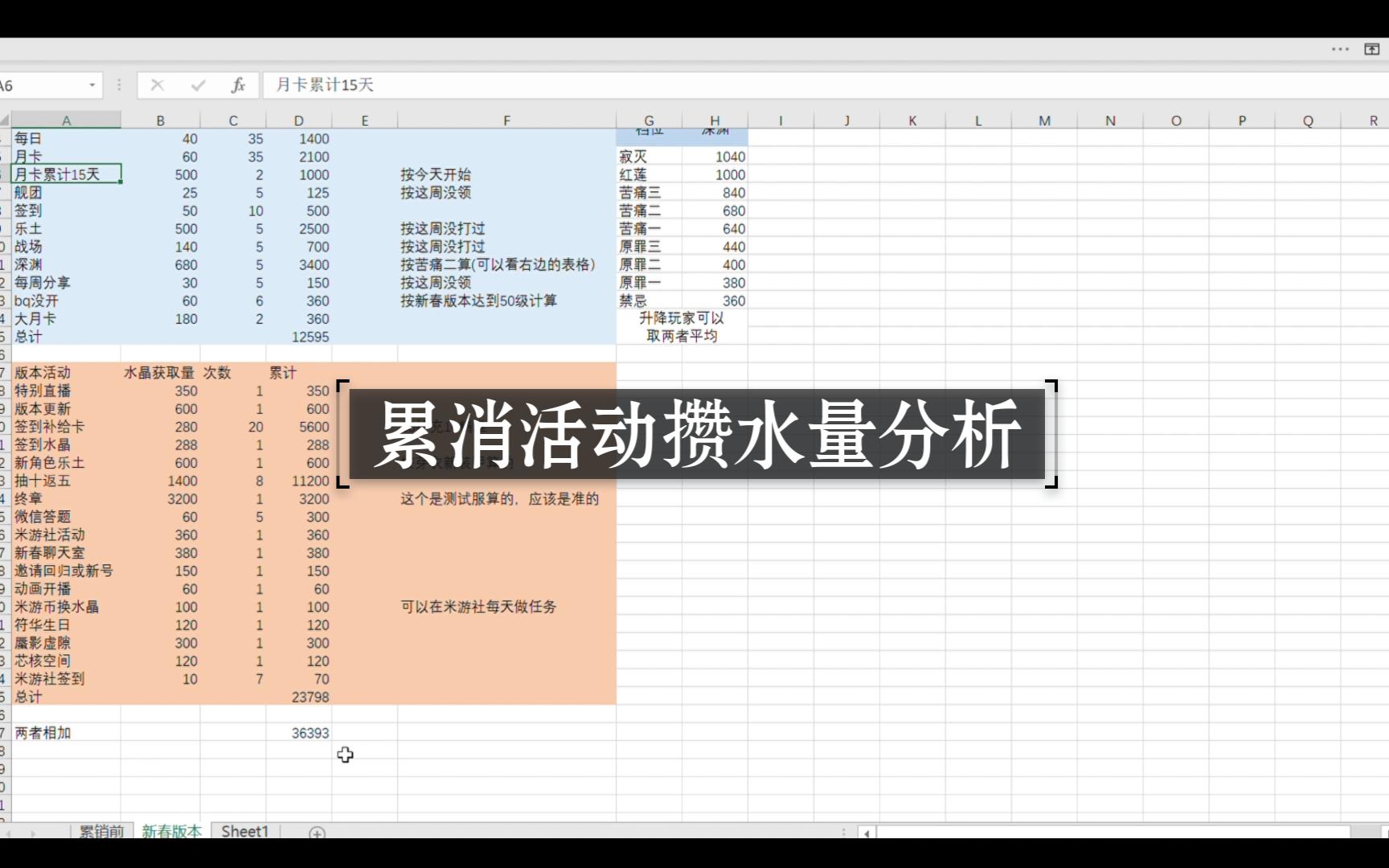Select the cell 抽十返五

pos(66,481)
